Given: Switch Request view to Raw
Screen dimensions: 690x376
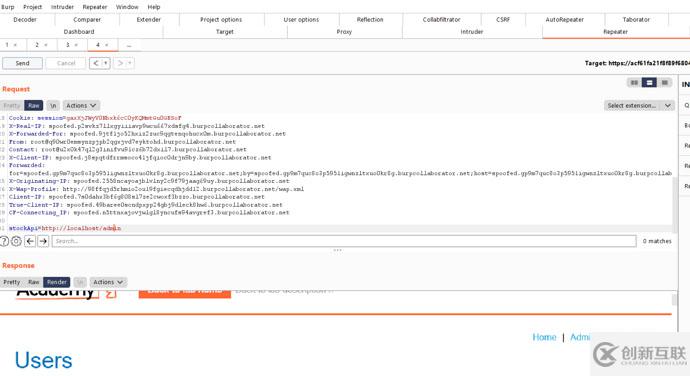Looking at the screenshot, I should click(x=33, y=106).
